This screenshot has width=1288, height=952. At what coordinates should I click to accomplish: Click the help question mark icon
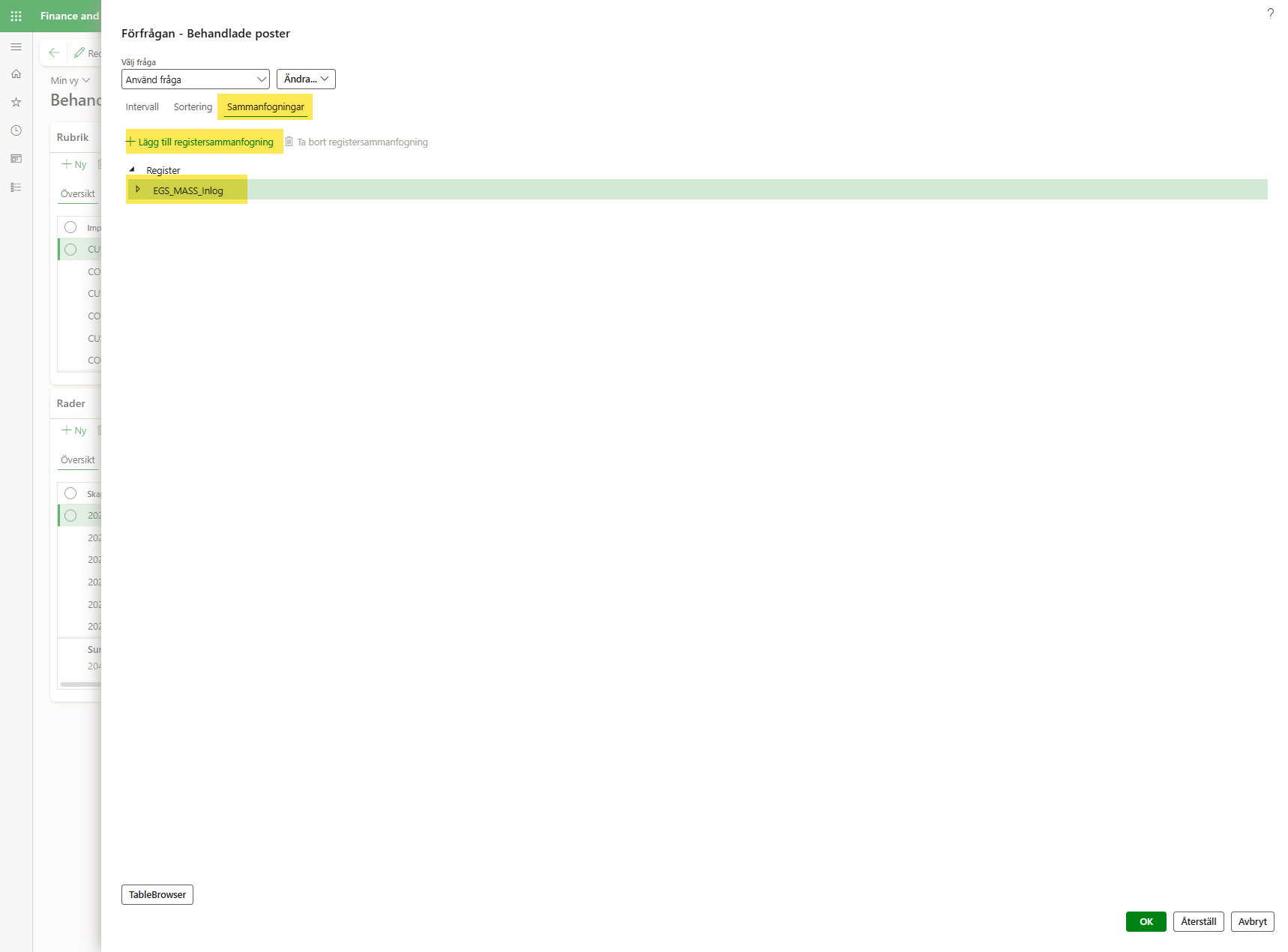tap(1270, 13)
